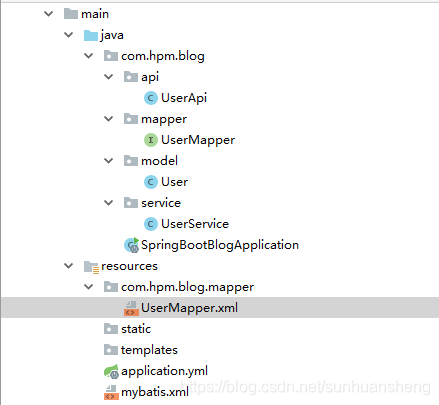Screen dimensions: 439x405
Task: Select UserMapper.xml file name
Action: [x=190, y=308]
